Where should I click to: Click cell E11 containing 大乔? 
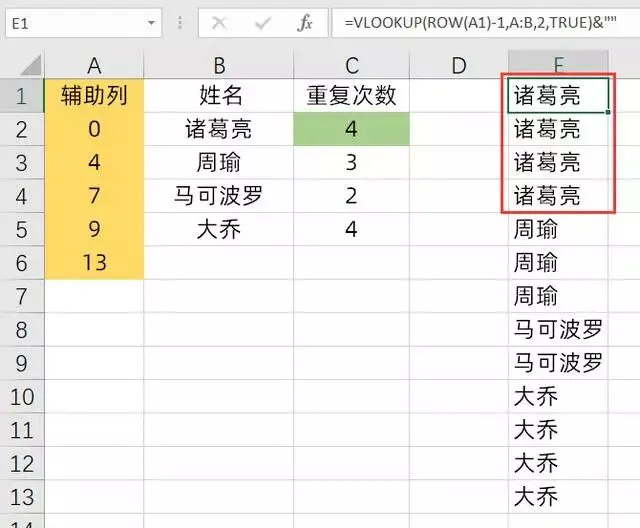pos(558,430)
